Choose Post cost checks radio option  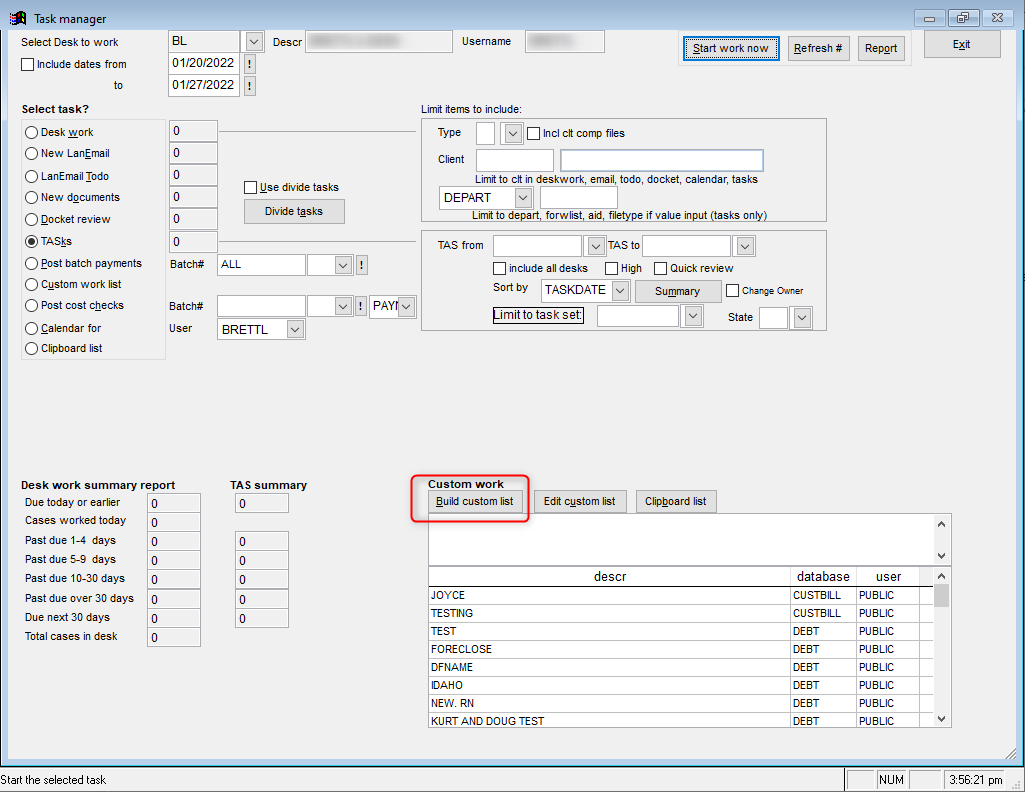[31, 306]
